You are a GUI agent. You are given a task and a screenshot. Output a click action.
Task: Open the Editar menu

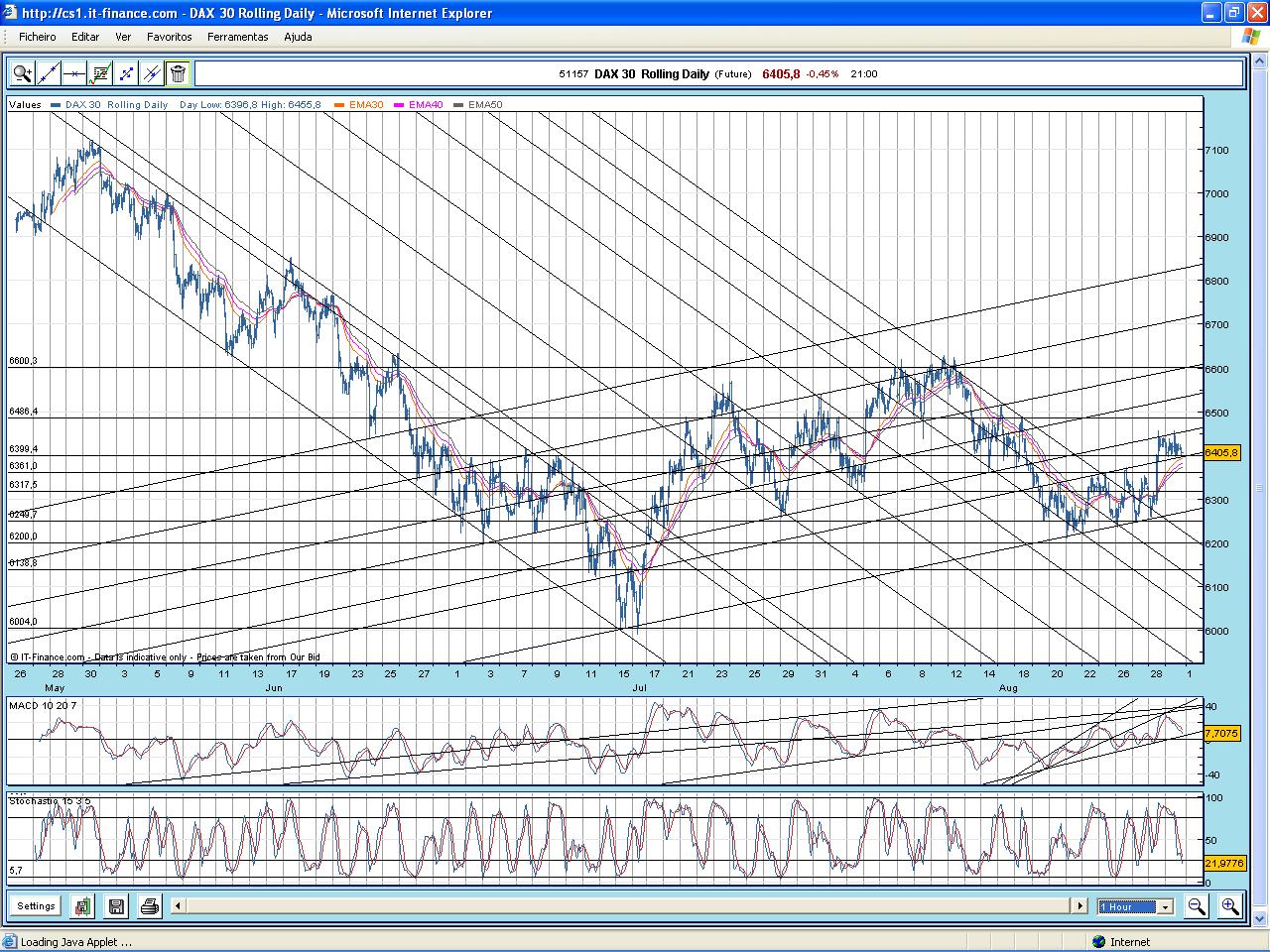tap(85, 37)
